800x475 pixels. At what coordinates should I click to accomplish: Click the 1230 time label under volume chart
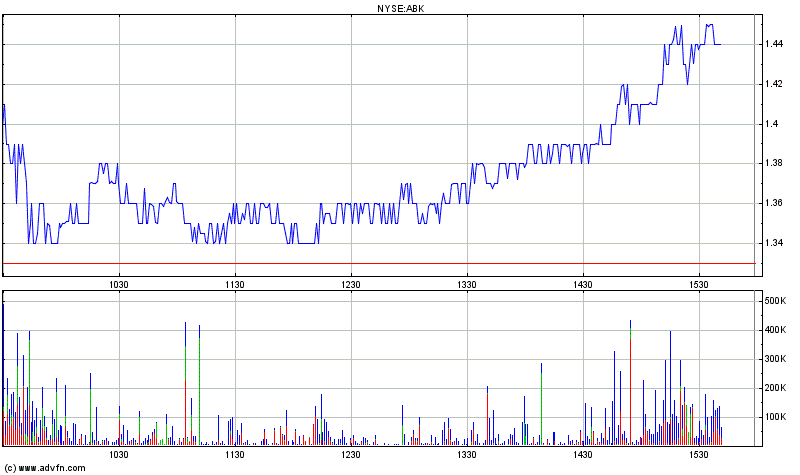[351, 455]
